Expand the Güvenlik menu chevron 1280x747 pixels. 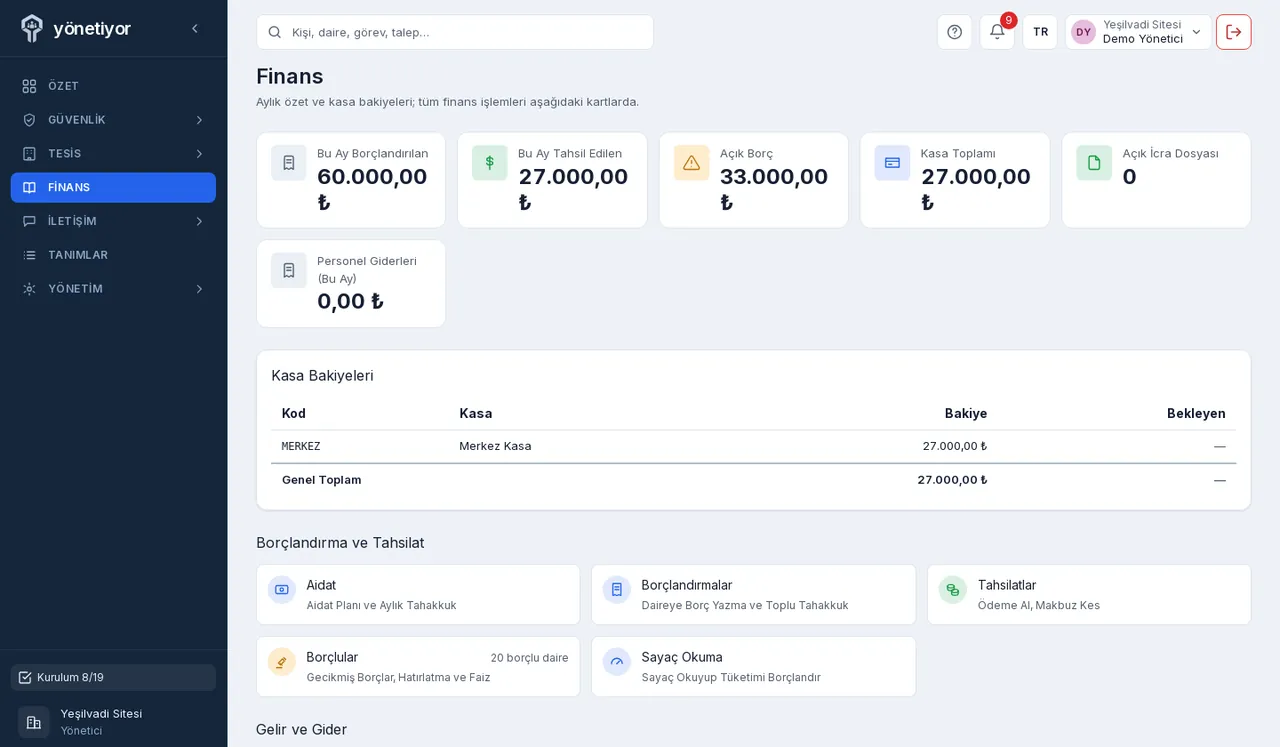click(199, 120)
